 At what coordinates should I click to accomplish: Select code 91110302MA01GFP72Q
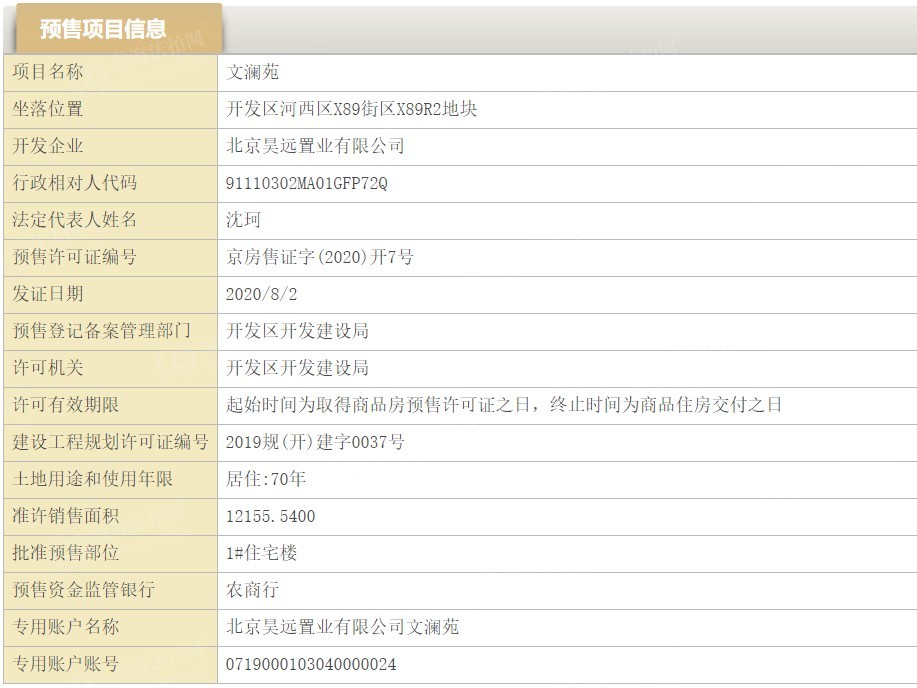click(x=306, y=184)
